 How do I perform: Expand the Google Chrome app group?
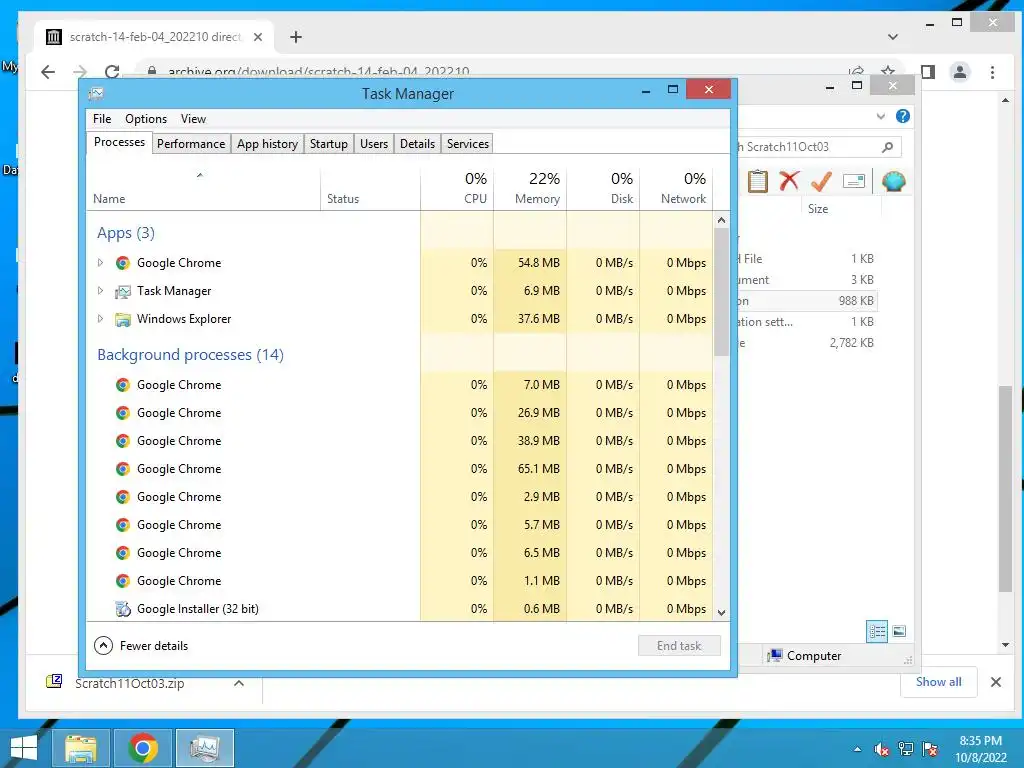pos(100,263)
